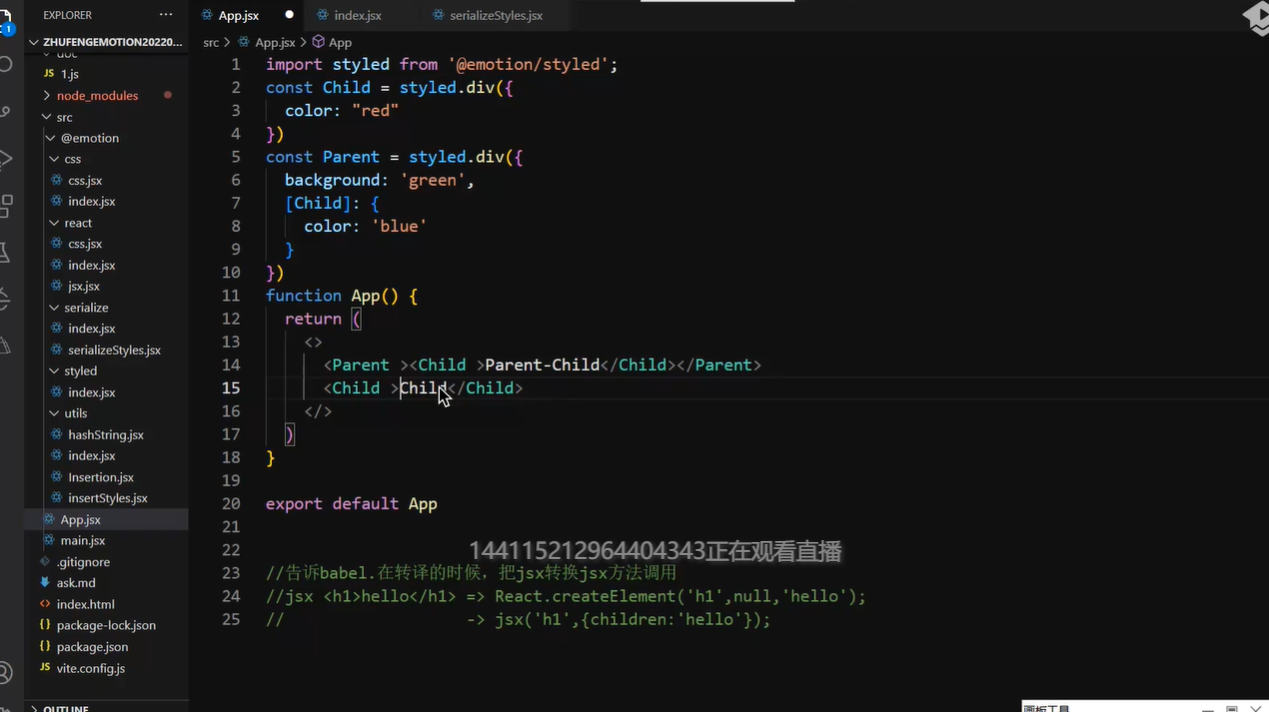Click the src segment in breadcrumb
The image size is (1269, 712).
pos(211,43)
